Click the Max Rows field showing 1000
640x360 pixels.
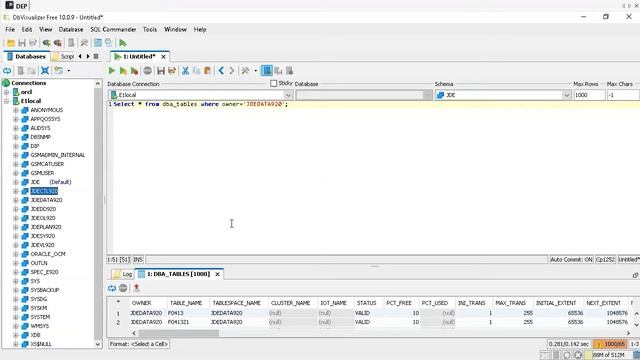click(x=589, y=95)
